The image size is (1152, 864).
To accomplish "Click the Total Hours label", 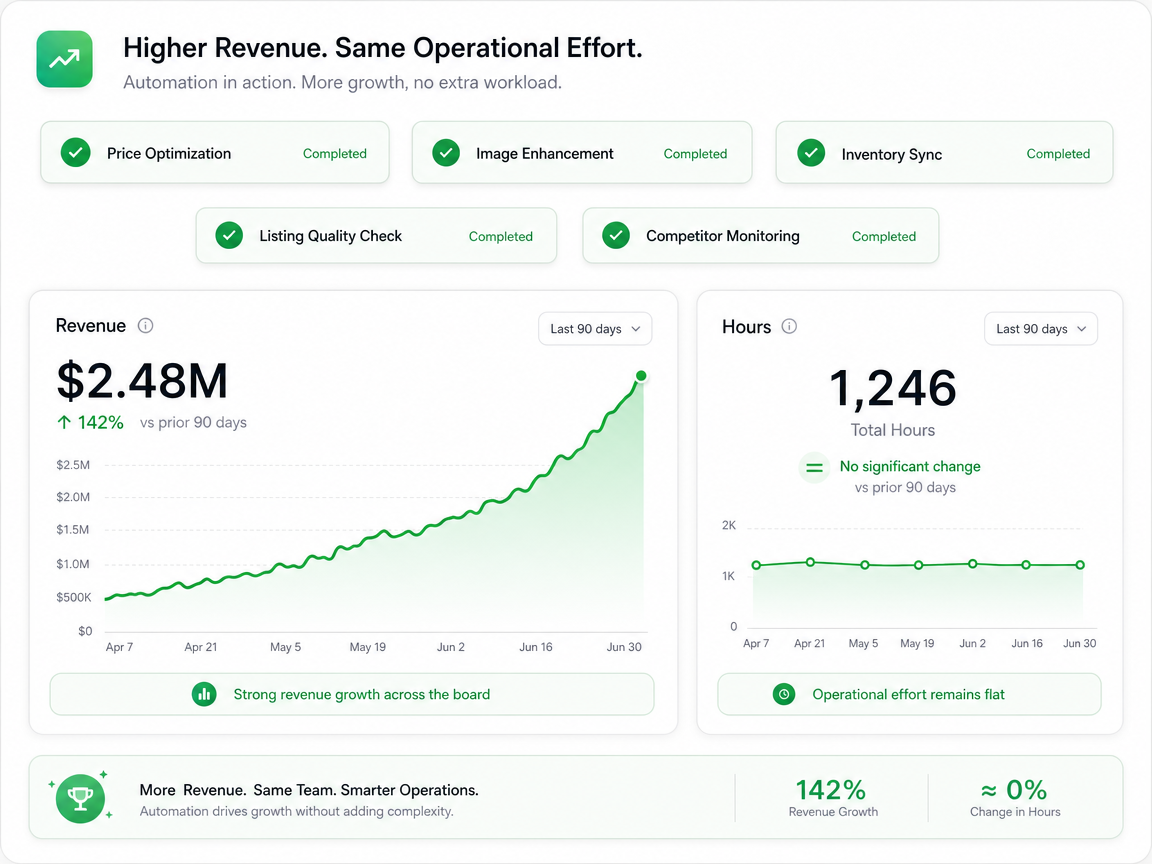I will [893, 430].
